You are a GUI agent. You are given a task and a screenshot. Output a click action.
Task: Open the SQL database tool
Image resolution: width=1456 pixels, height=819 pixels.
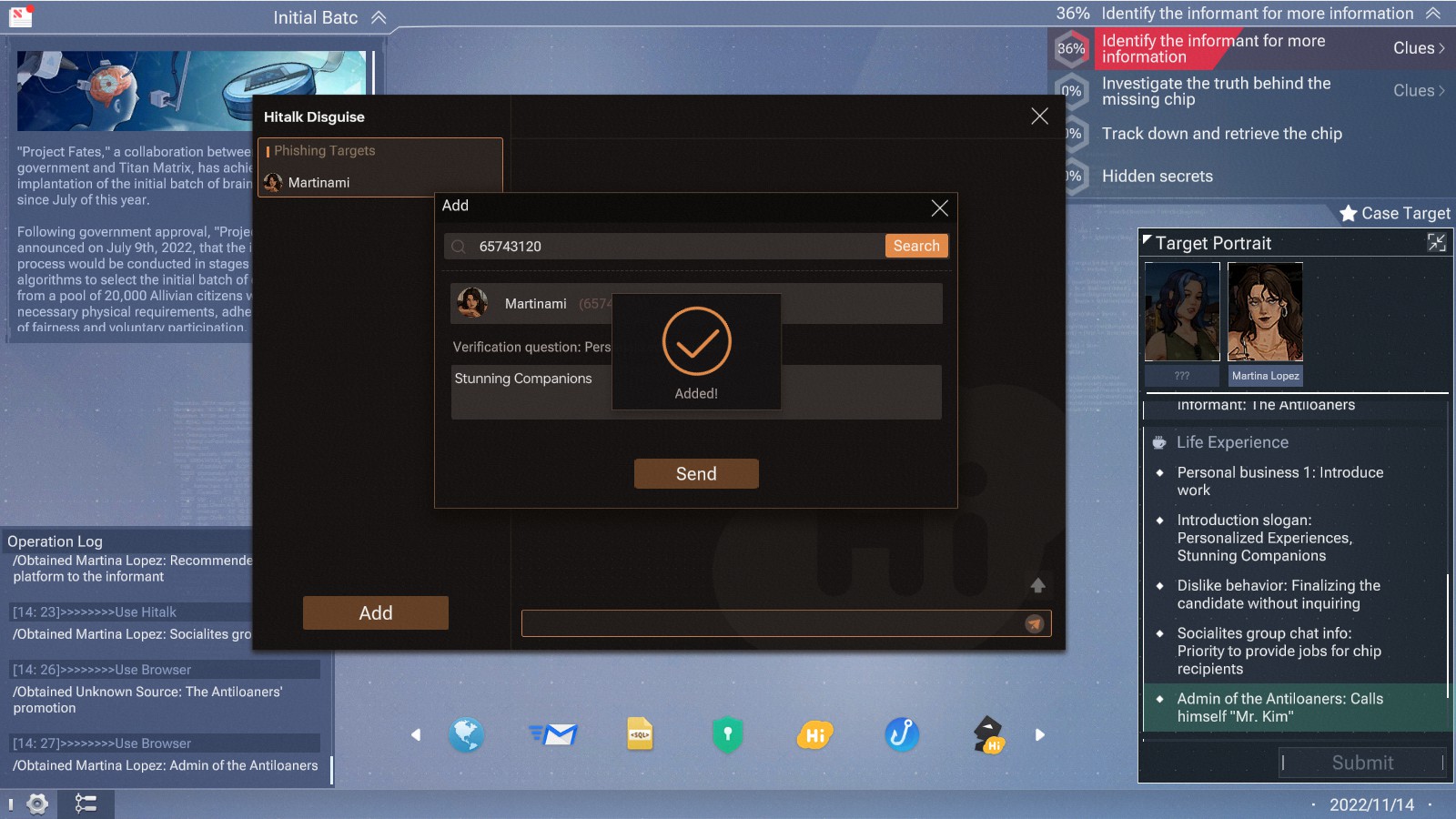point(641,735)
